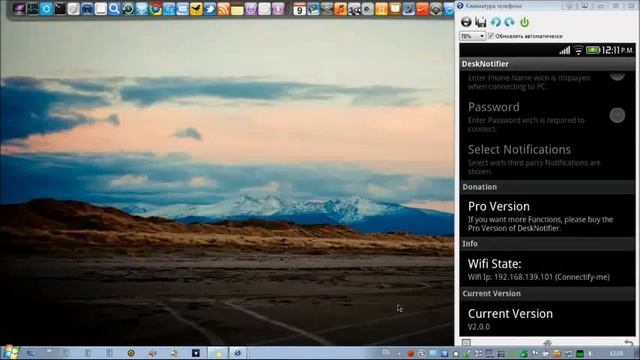Click the rotate right blue arrow icon

click(x=510, y=22)
